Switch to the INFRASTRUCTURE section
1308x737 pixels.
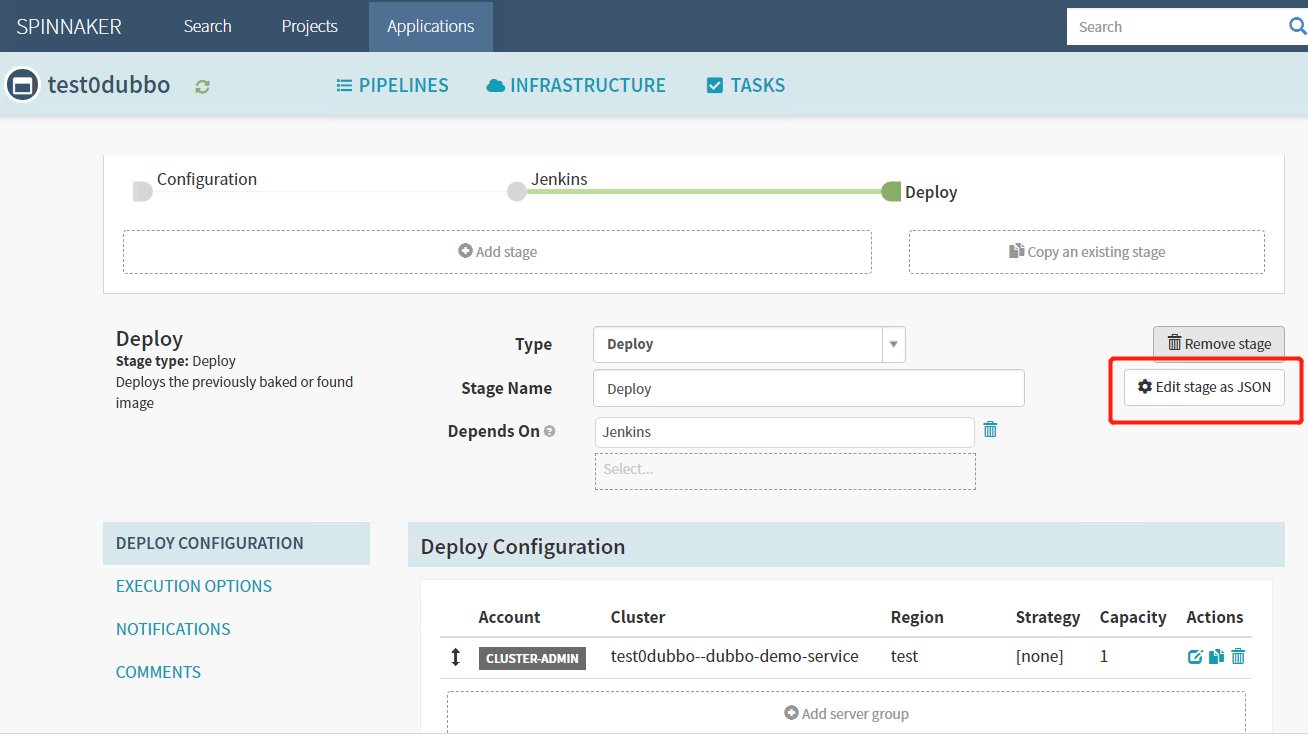point(576,86)
